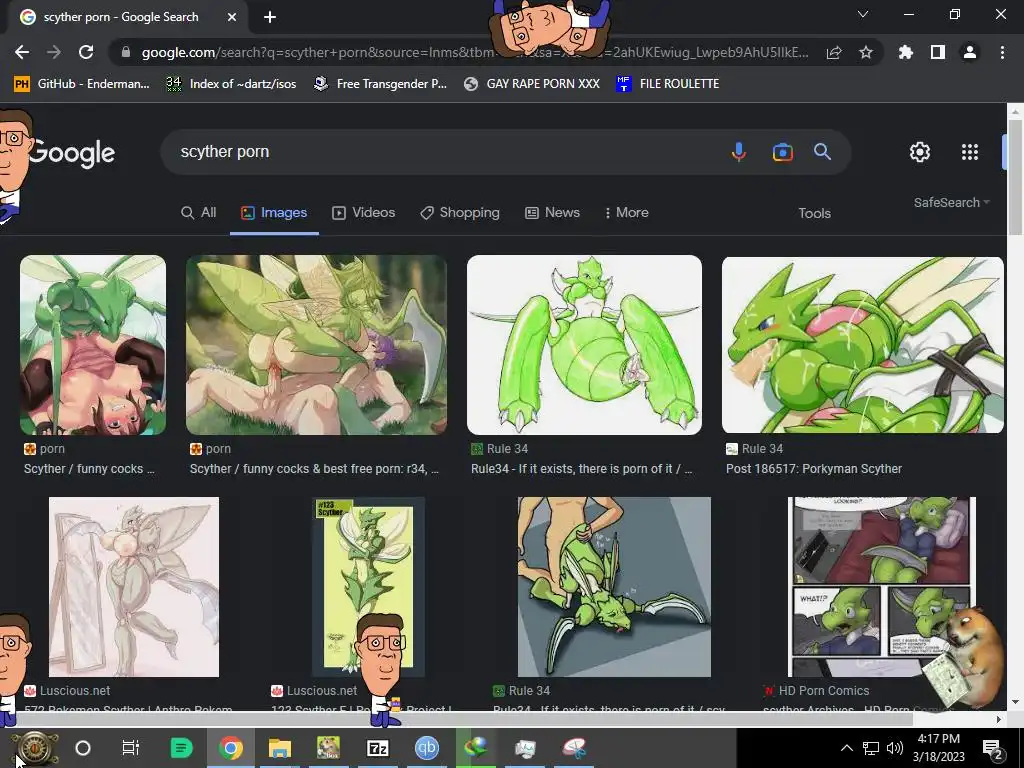Viewport: 1024px width, 768px height.
Task: Select the Images tab
Action: click(274, 213)
